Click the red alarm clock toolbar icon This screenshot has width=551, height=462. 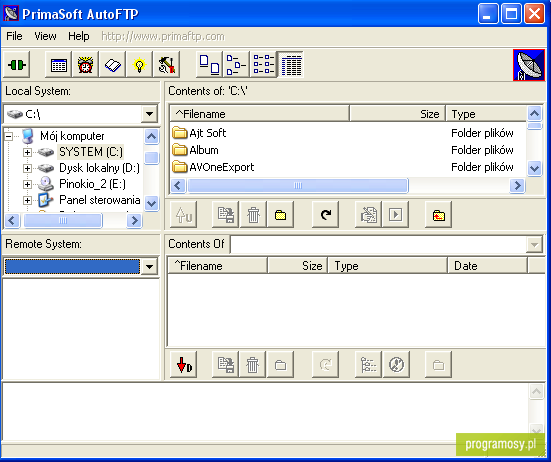tap(85, 65)
